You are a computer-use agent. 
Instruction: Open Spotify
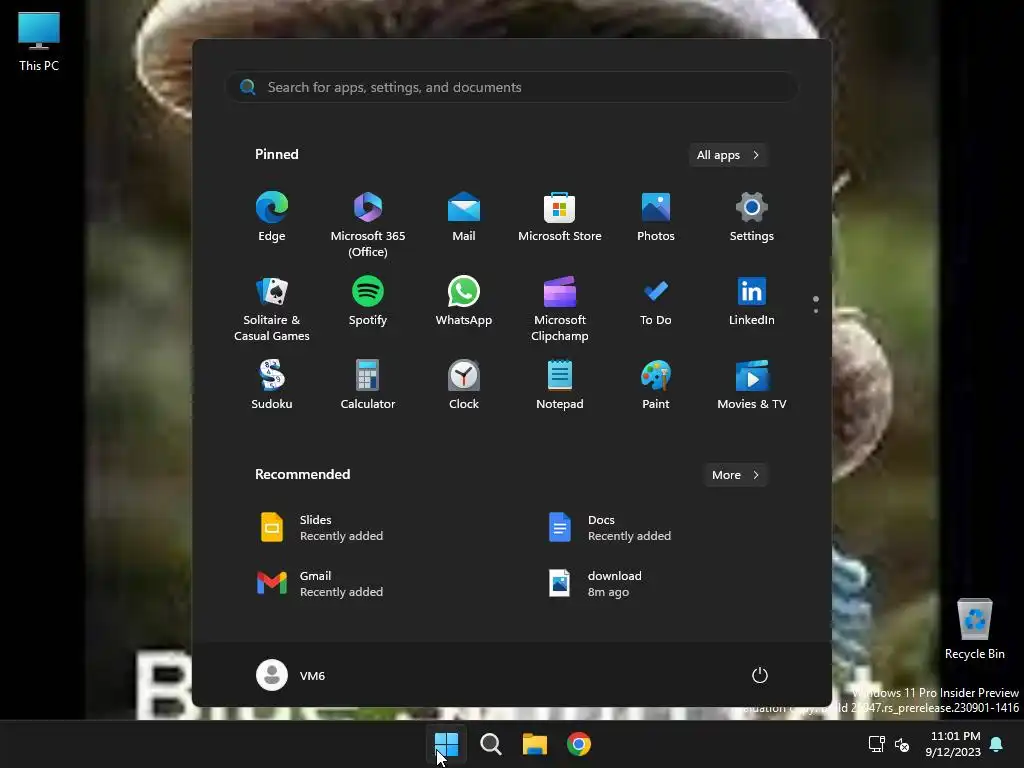368,302
